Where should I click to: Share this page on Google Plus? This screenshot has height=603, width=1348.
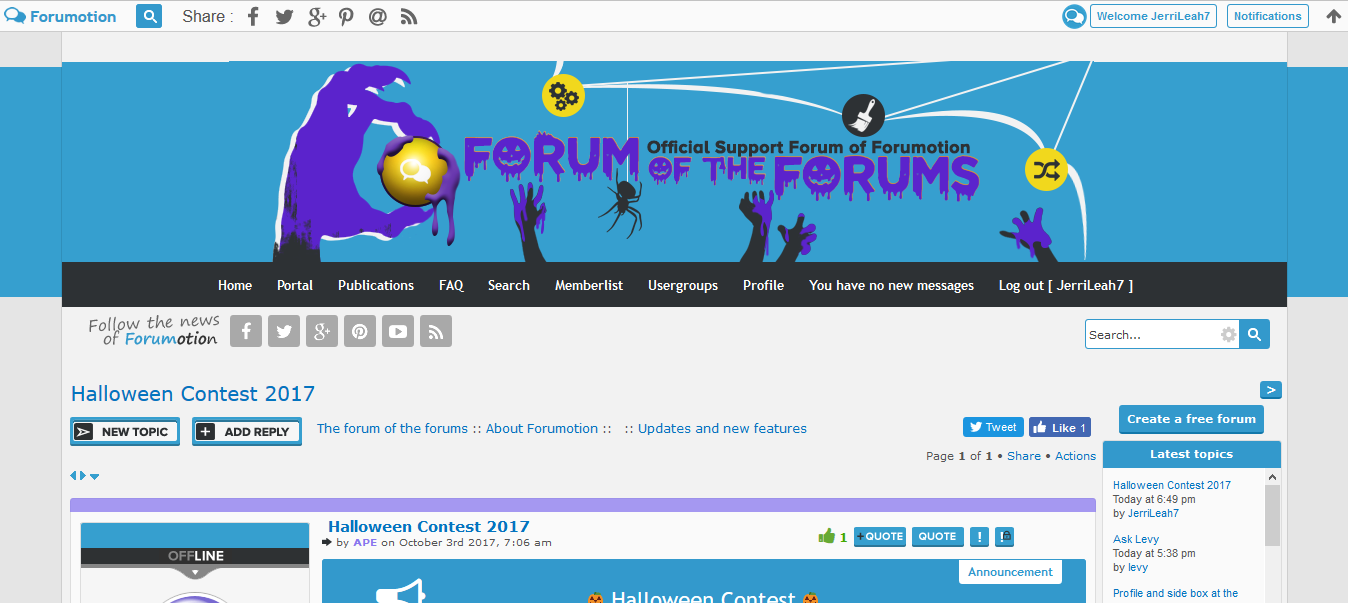click(317, 16)
